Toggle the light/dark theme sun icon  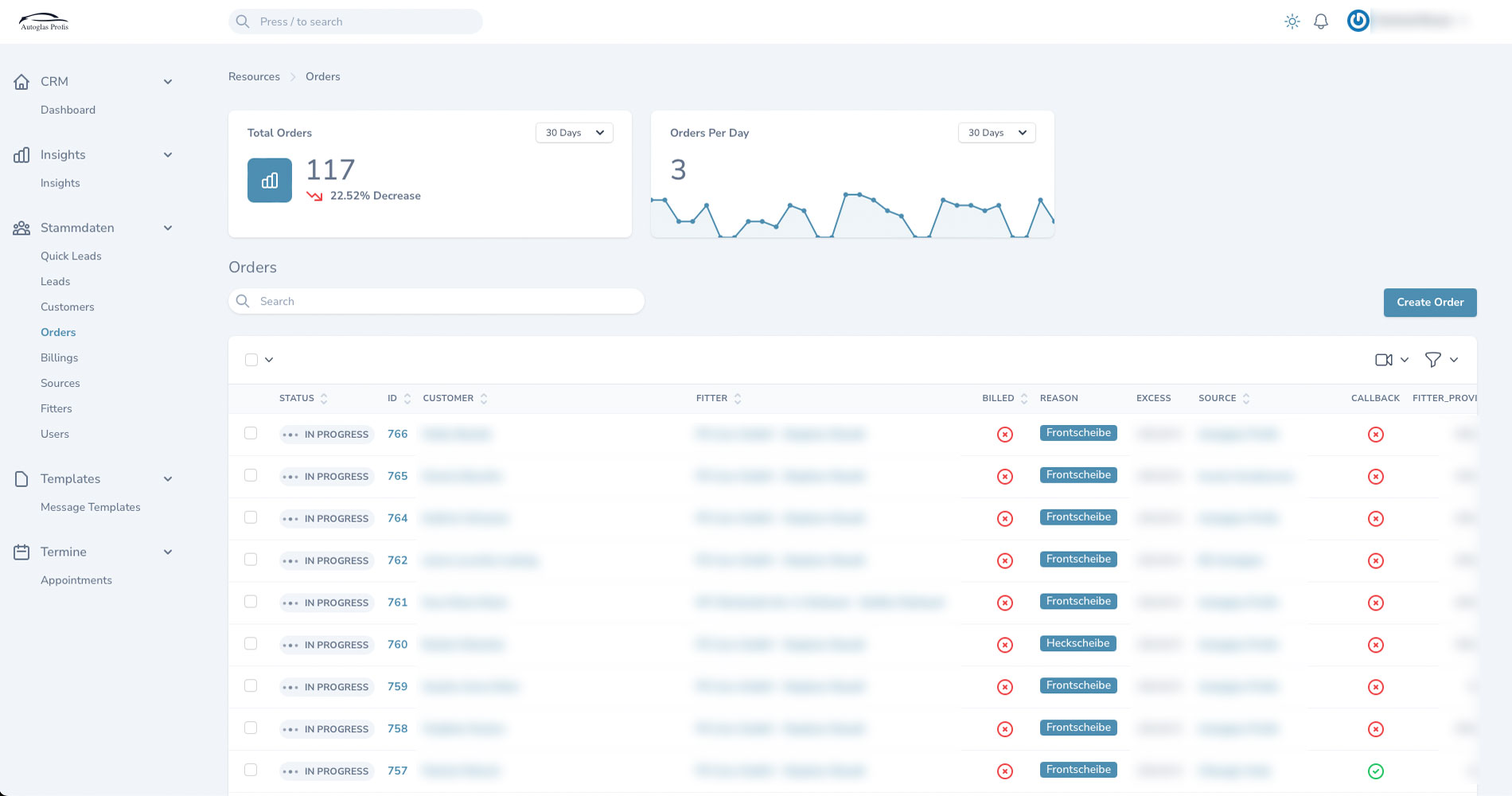(x=1292, y=21)
